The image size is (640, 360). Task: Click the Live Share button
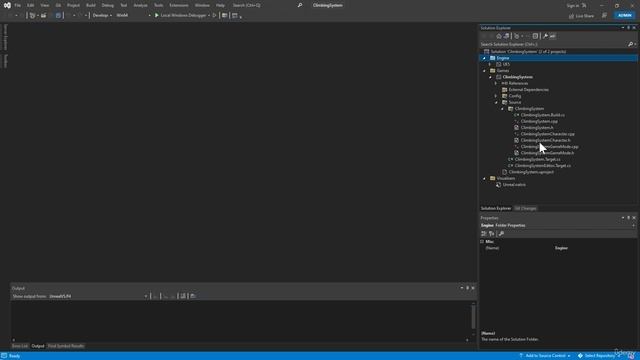(582, 16)
